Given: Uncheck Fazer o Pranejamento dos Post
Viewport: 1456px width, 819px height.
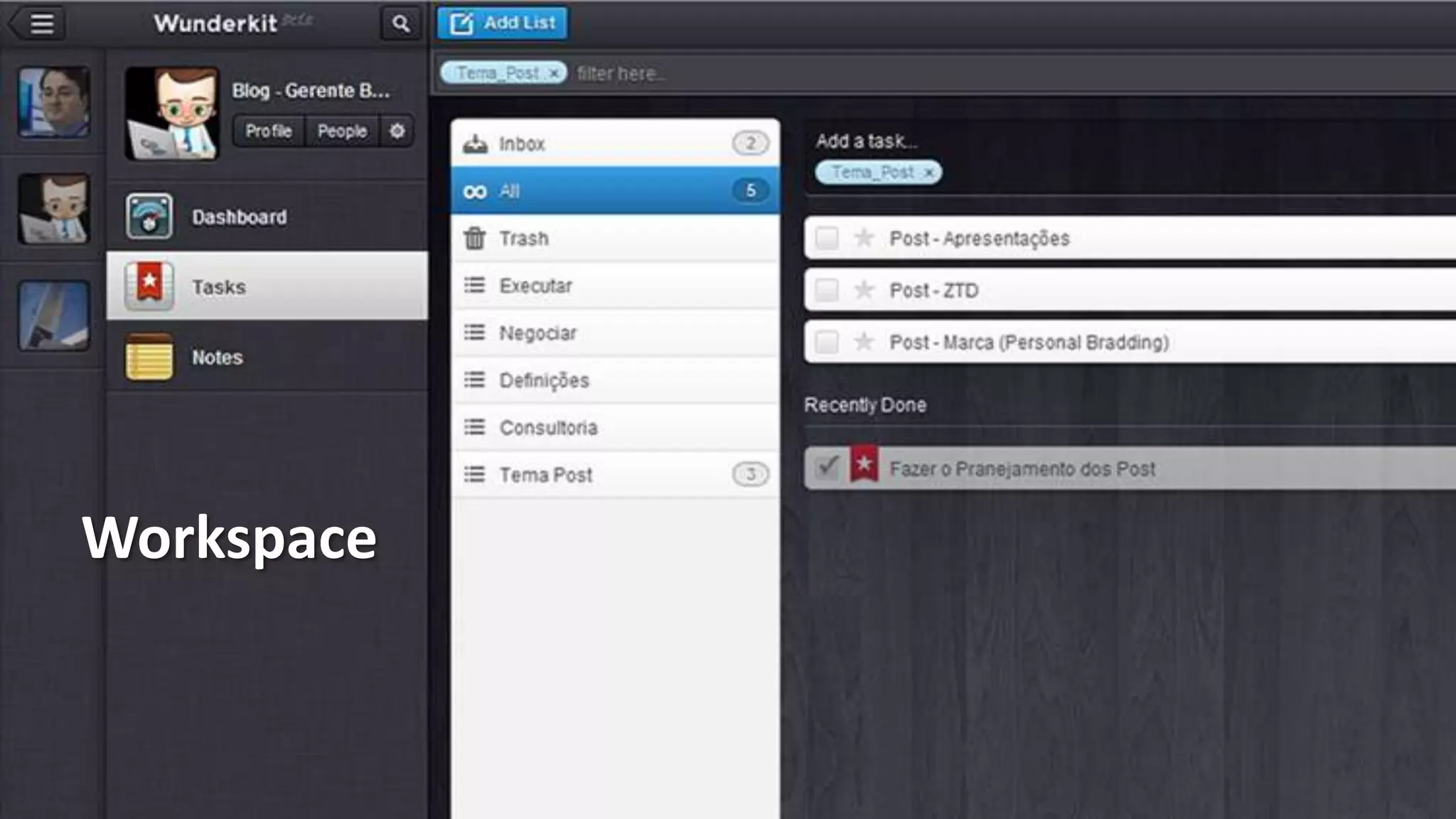Looking at the screenshot, I should click(827, 467).
